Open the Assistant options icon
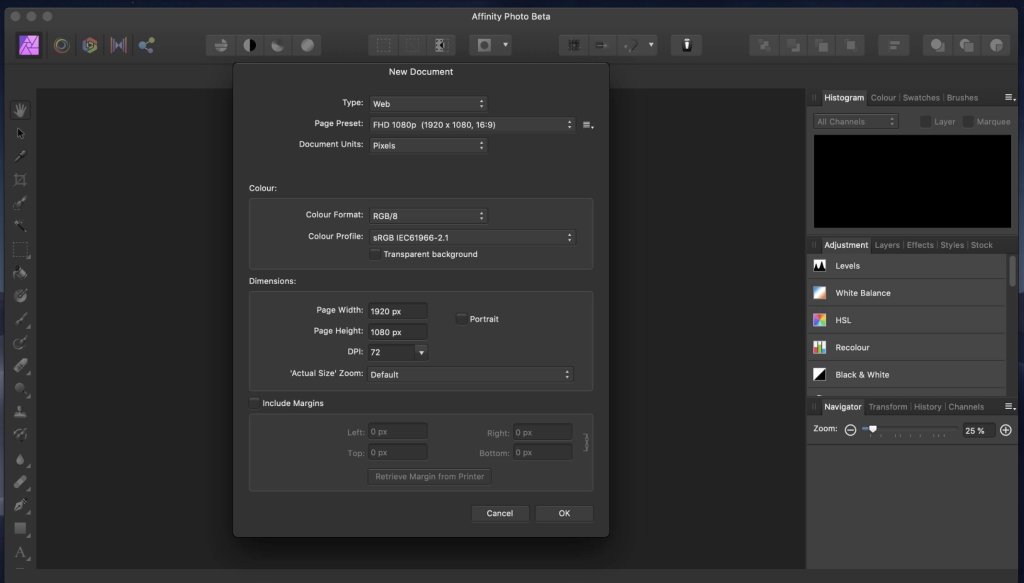The height and width of the screenshot is (583, 1024). click(686, 45)
